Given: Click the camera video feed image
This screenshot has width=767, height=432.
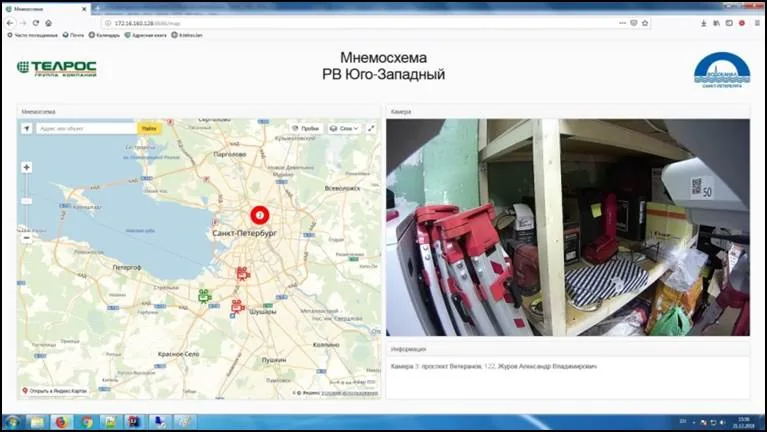Looking at the screenshot, I should (567, 227).
